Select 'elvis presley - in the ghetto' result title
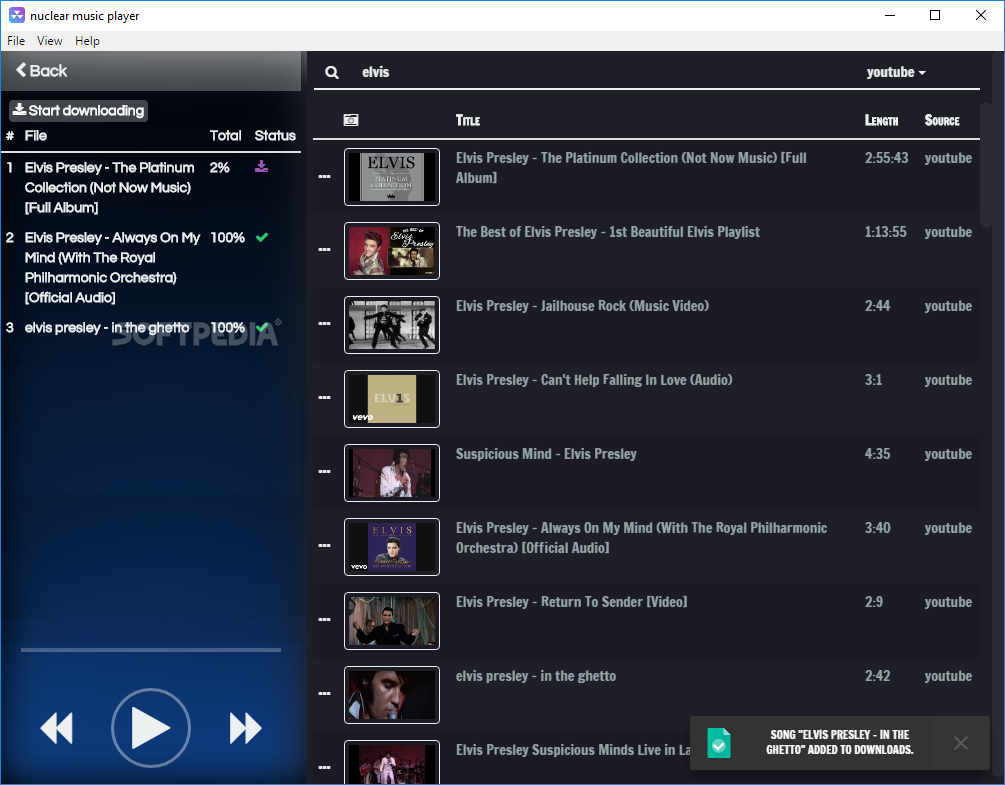This screenshot has width=1005, height=785. [536, 676]
